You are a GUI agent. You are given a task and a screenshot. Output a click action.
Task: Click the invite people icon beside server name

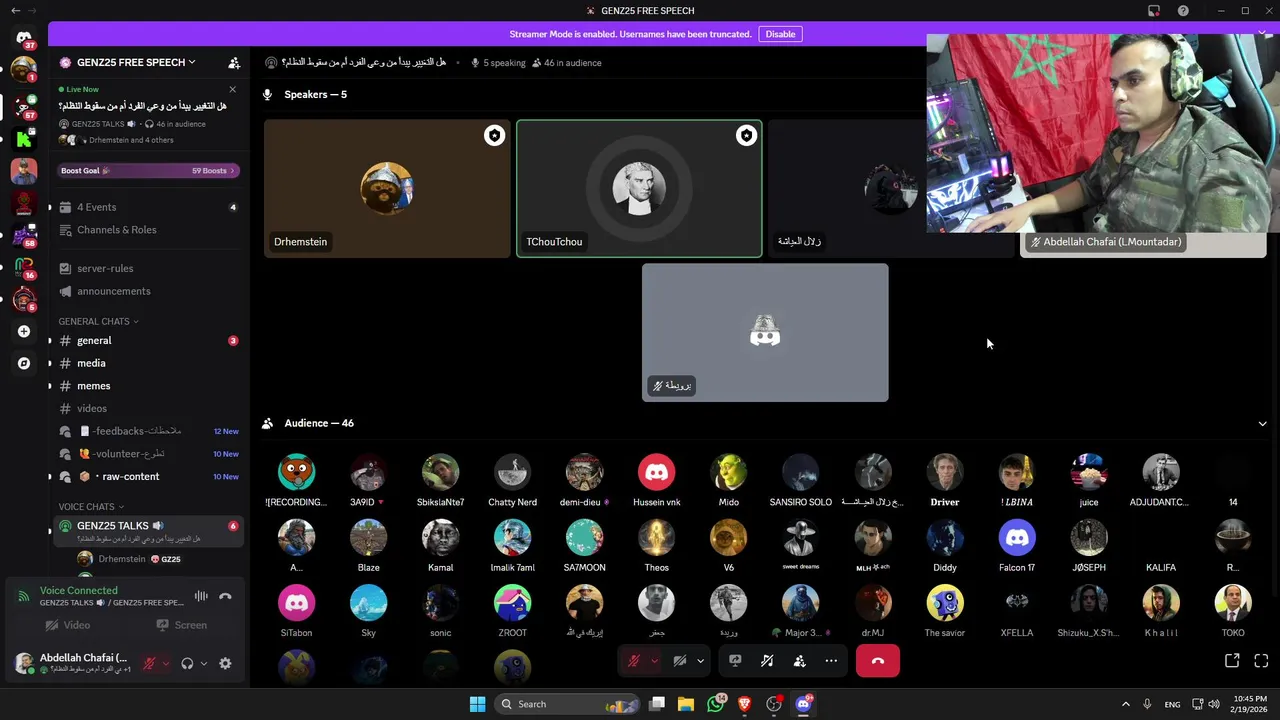[x=234, y=62]
